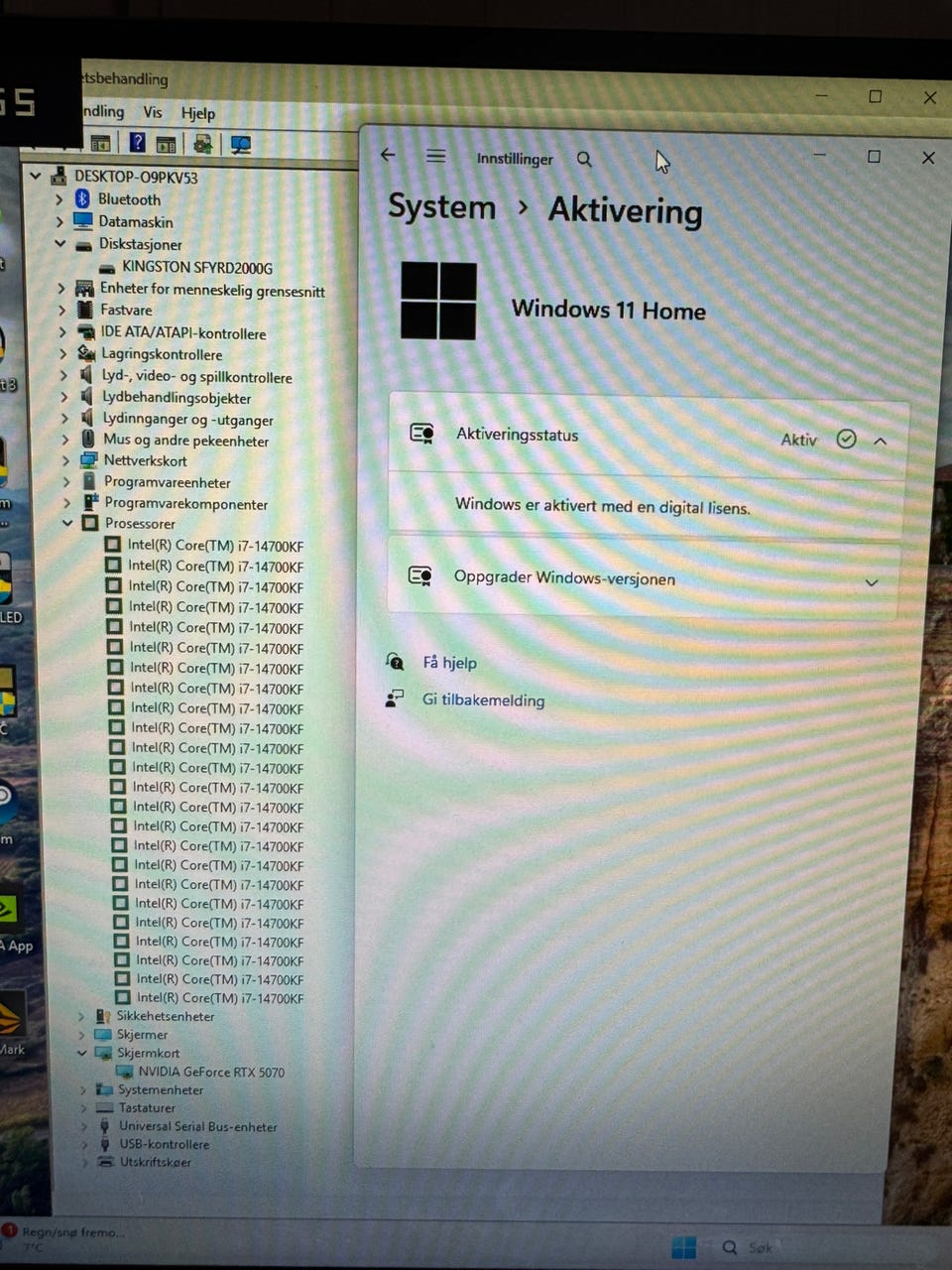Expand Universal Serial Bus-enheter

click(84, 1126)
